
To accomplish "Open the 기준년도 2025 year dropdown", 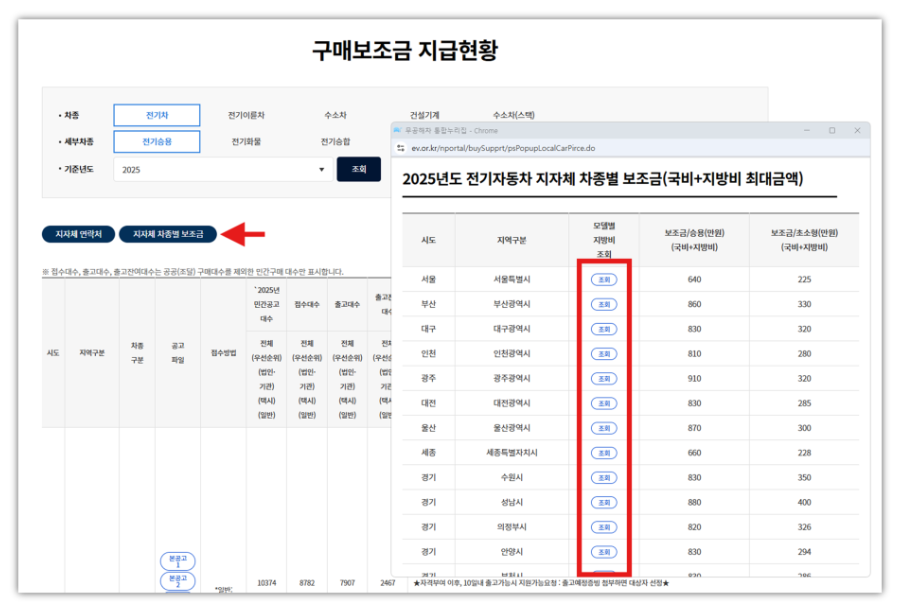I will [222, 170].
